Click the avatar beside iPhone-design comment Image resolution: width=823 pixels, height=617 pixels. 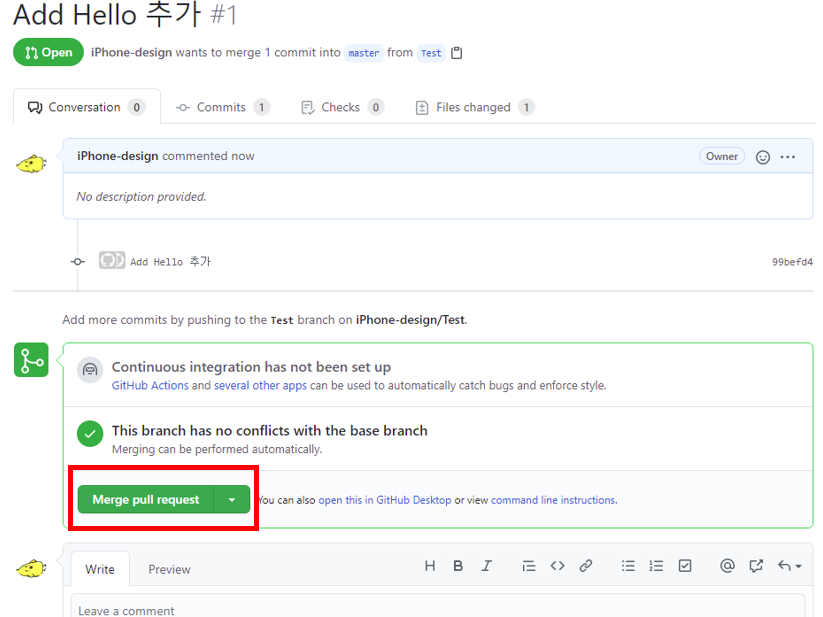point(31,164)
